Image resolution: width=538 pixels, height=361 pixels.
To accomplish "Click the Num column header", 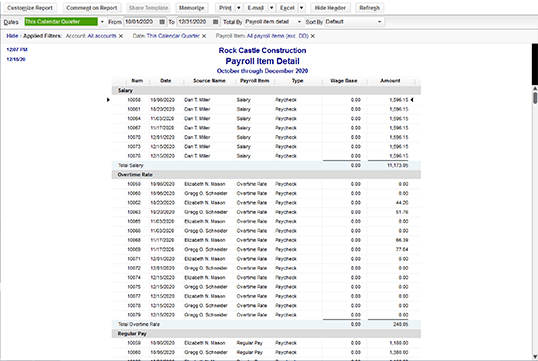I will [x=137, y=81].
